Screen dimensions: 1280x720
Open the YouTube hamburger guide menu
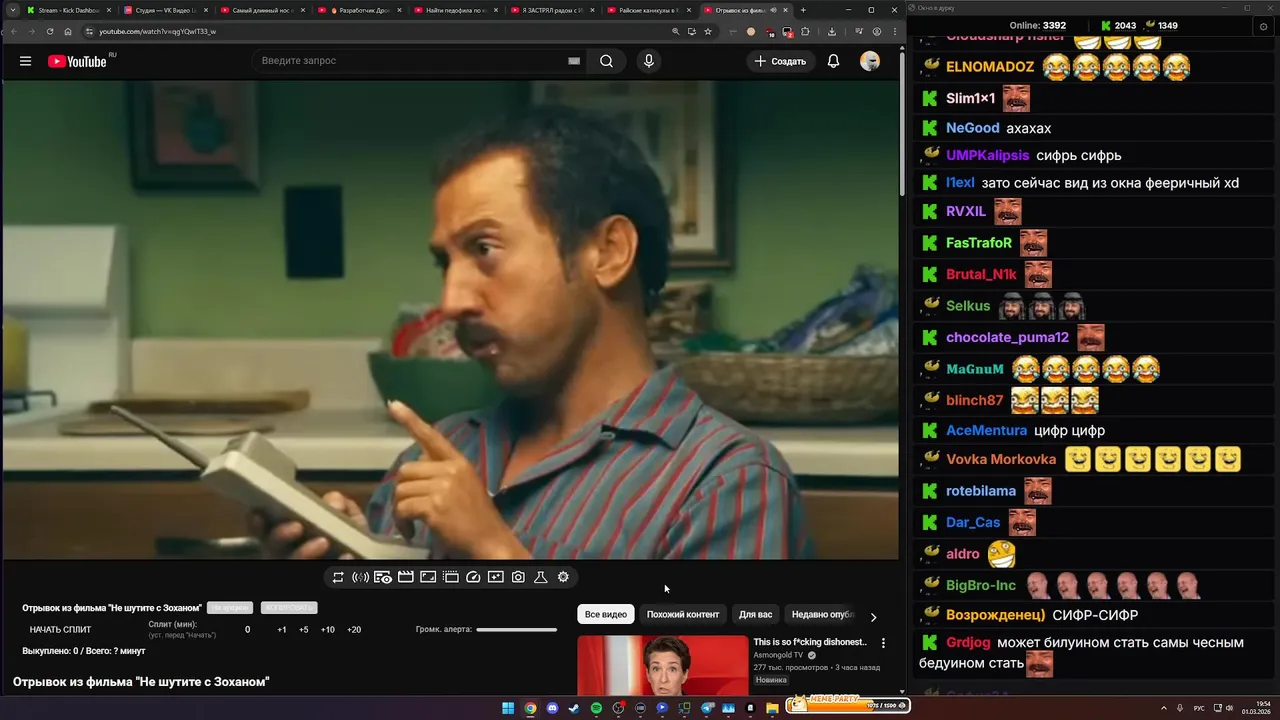coord(25,61)
